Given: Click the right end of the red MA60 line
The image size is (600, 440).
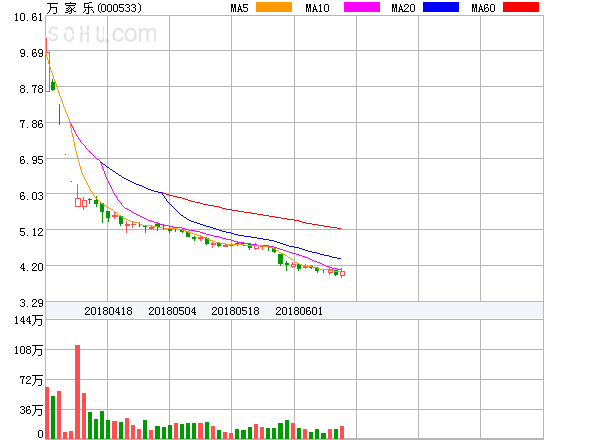Looking at the screenshot, I should pyautogui.click(x=340, y=229).
